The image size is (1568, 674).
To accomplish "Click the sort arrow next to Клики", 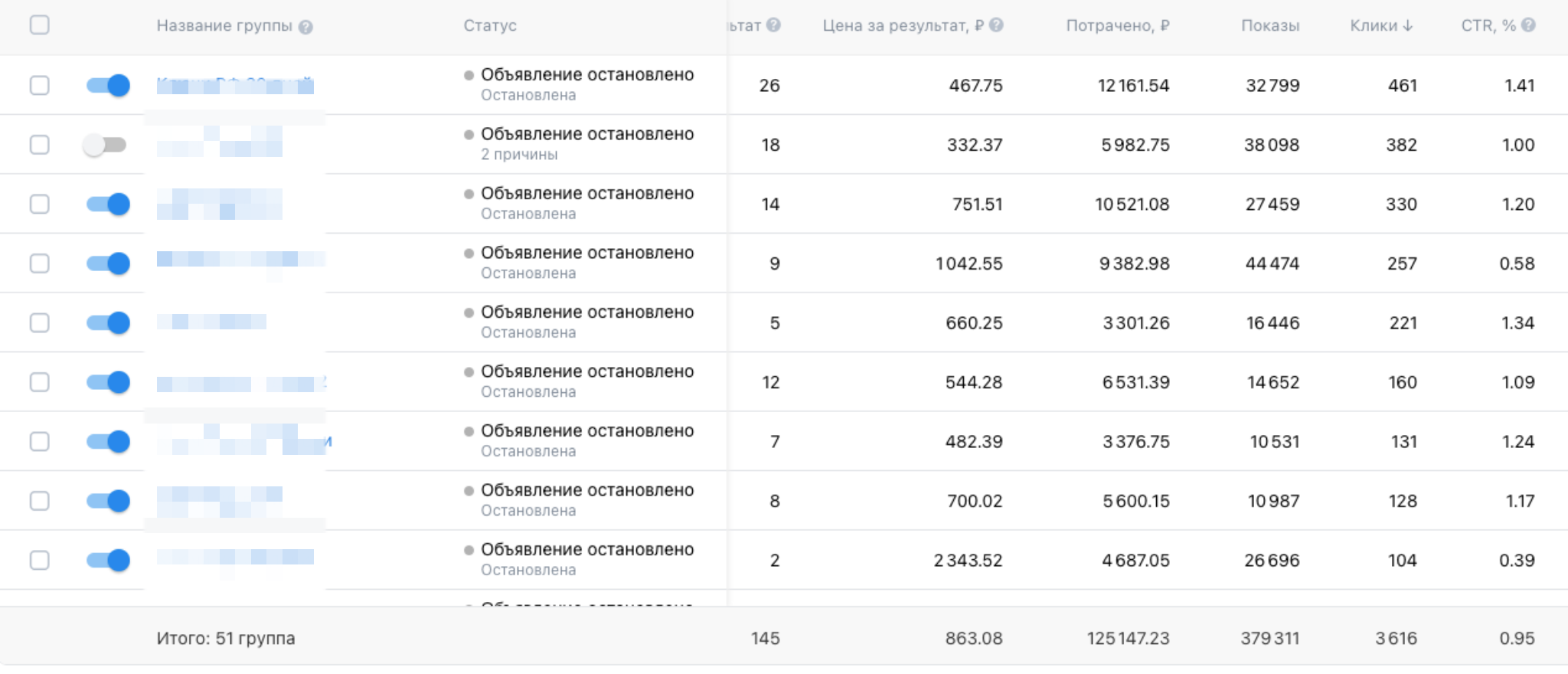I will coord(1408,26).
